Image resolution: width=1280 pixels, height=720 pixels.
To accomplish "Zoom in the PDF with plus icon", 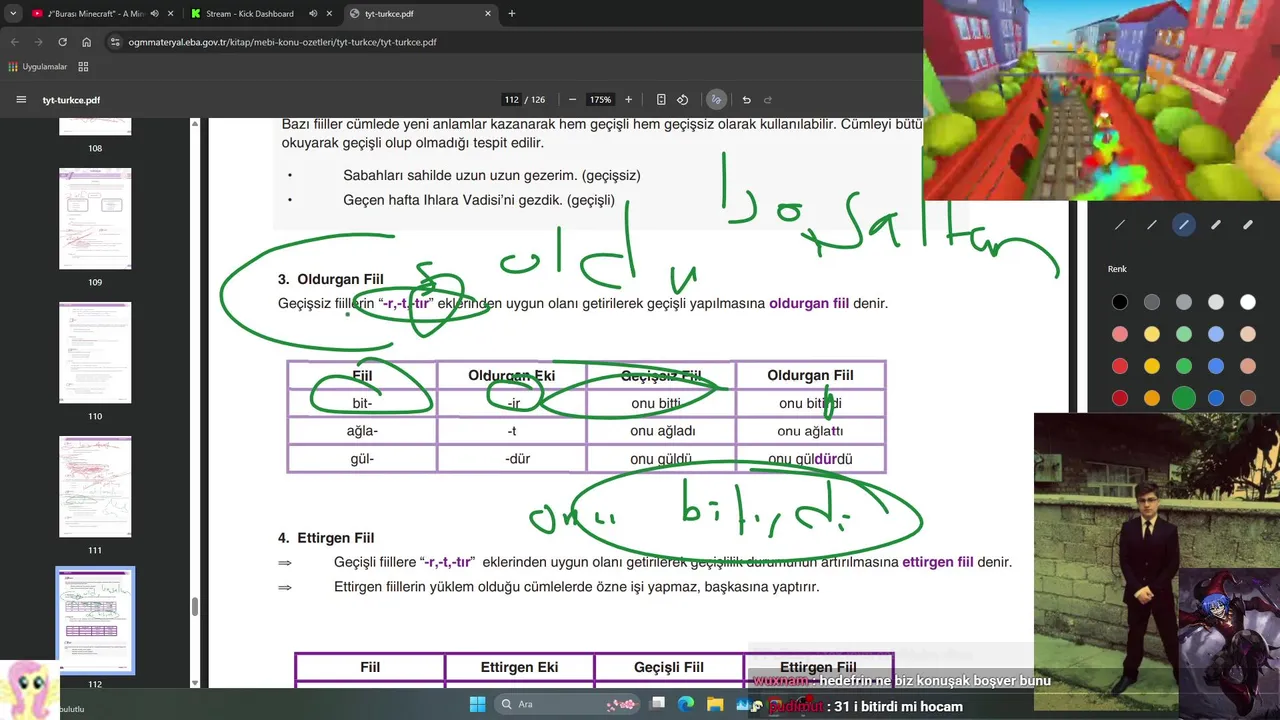I will tap(628, 100).
